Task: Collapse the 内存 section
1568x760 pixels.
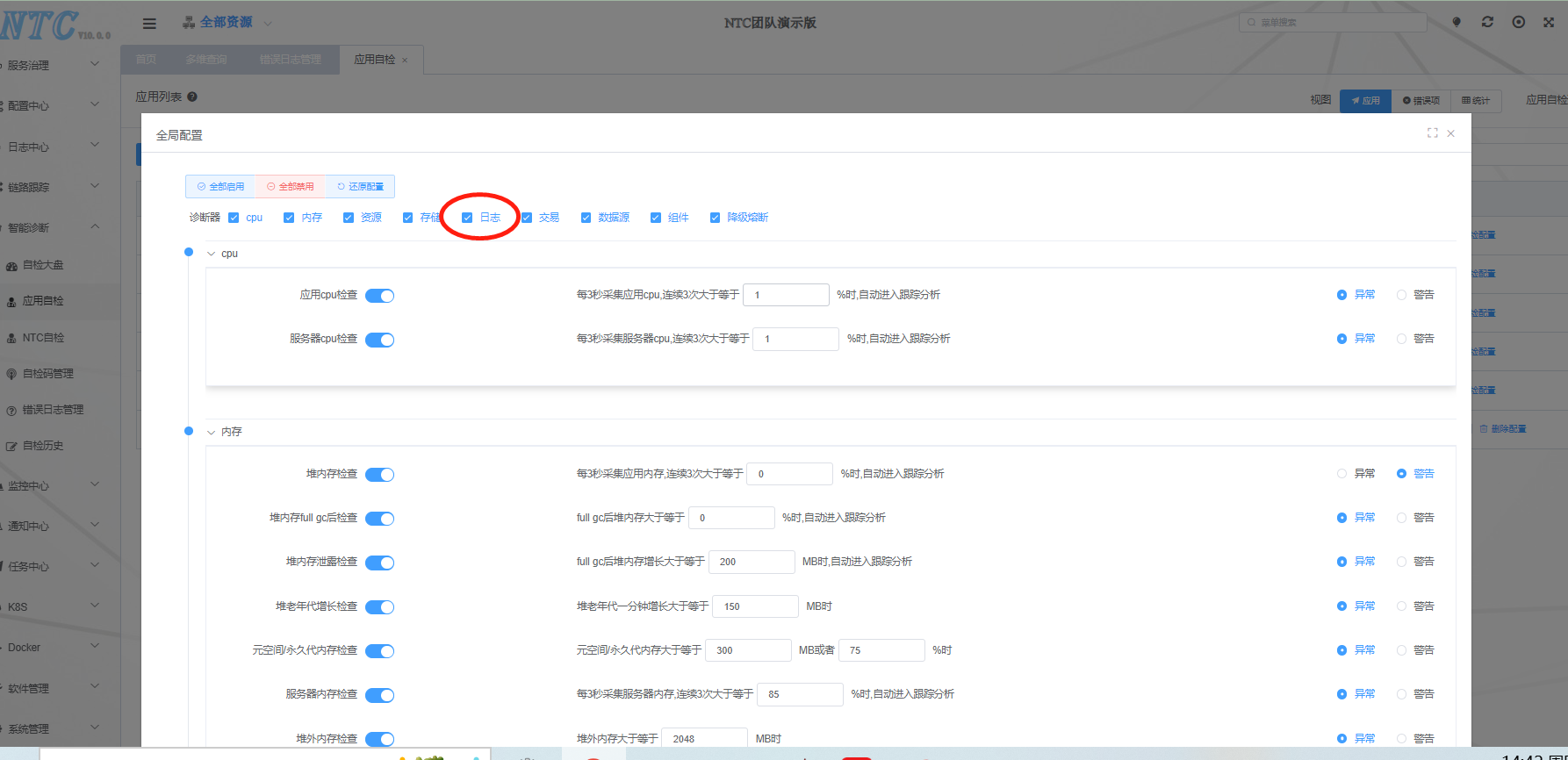Action: [211, 432]
